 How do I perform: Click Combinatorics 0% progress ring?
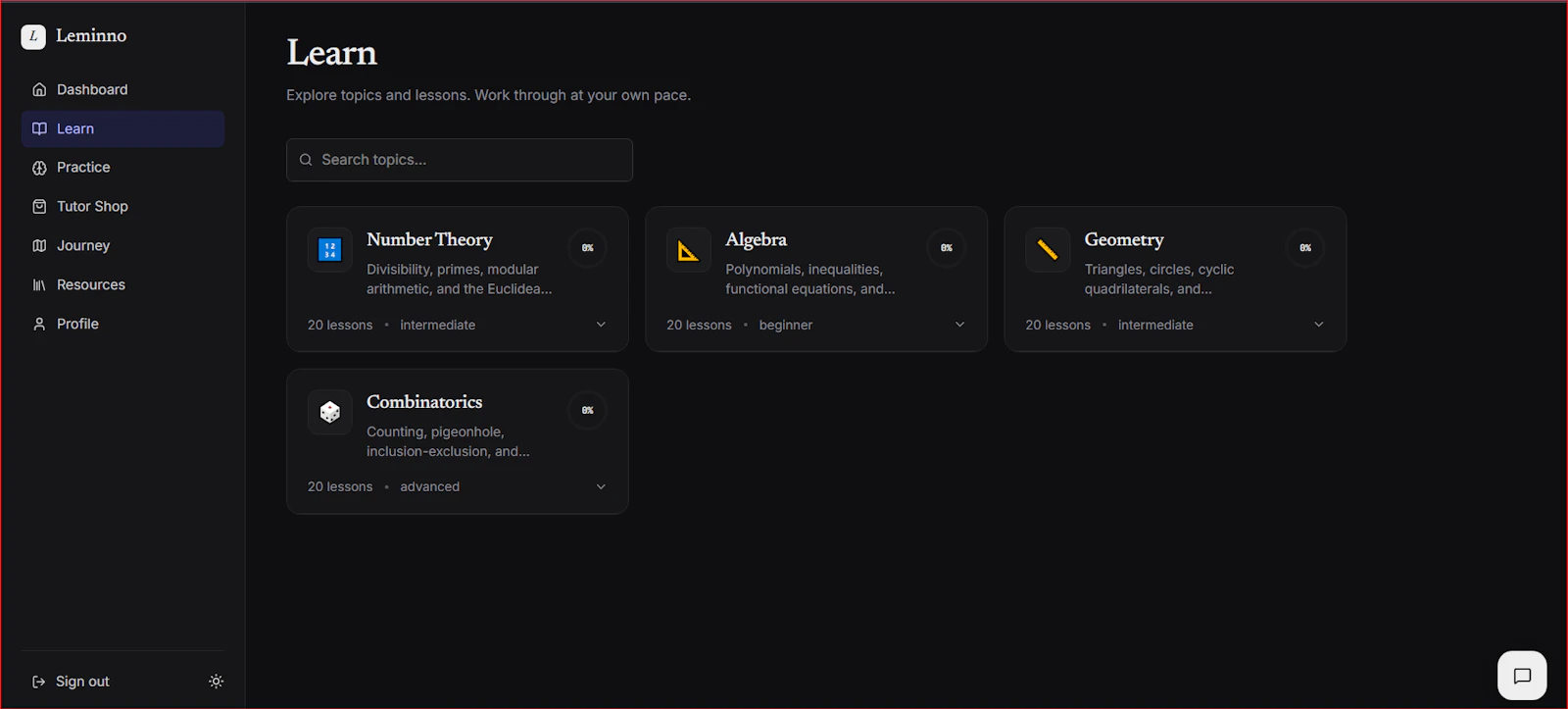click(588, 410)
